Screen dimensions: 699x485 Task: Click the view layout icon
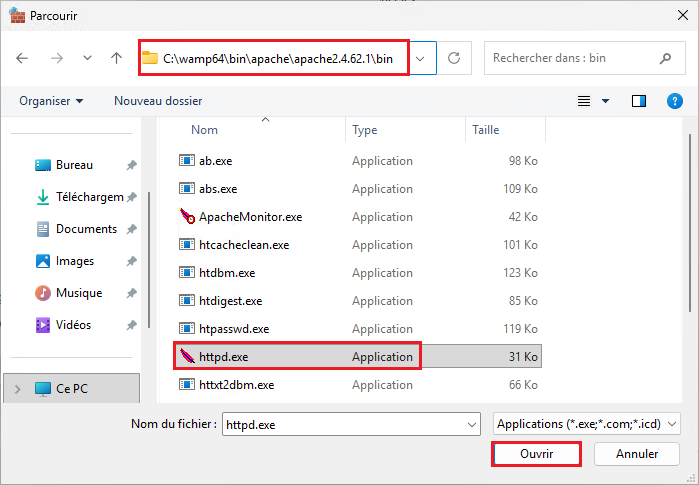click(x=585, y=101)
